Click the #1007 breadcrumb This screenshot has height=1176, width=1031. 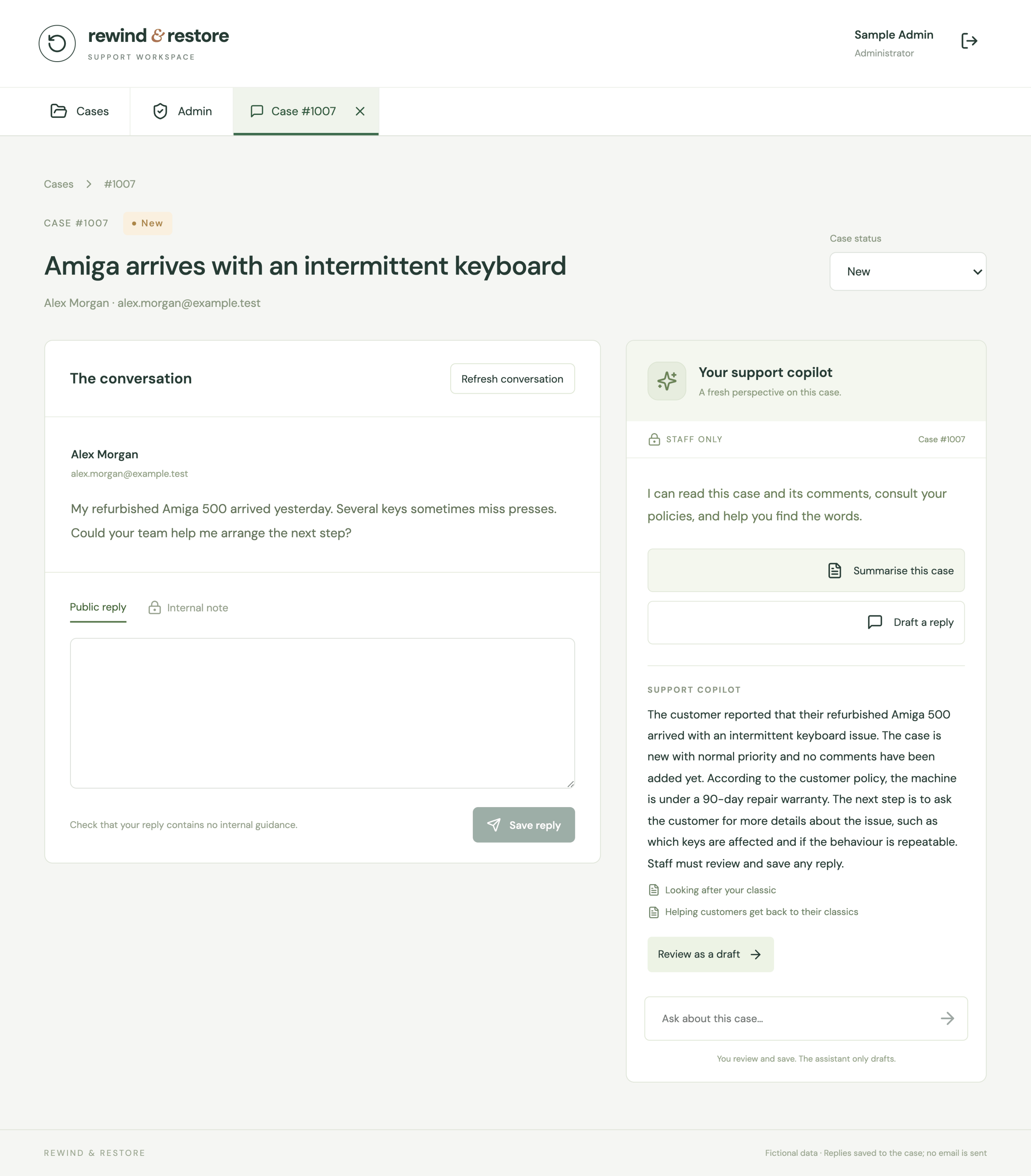119,184
